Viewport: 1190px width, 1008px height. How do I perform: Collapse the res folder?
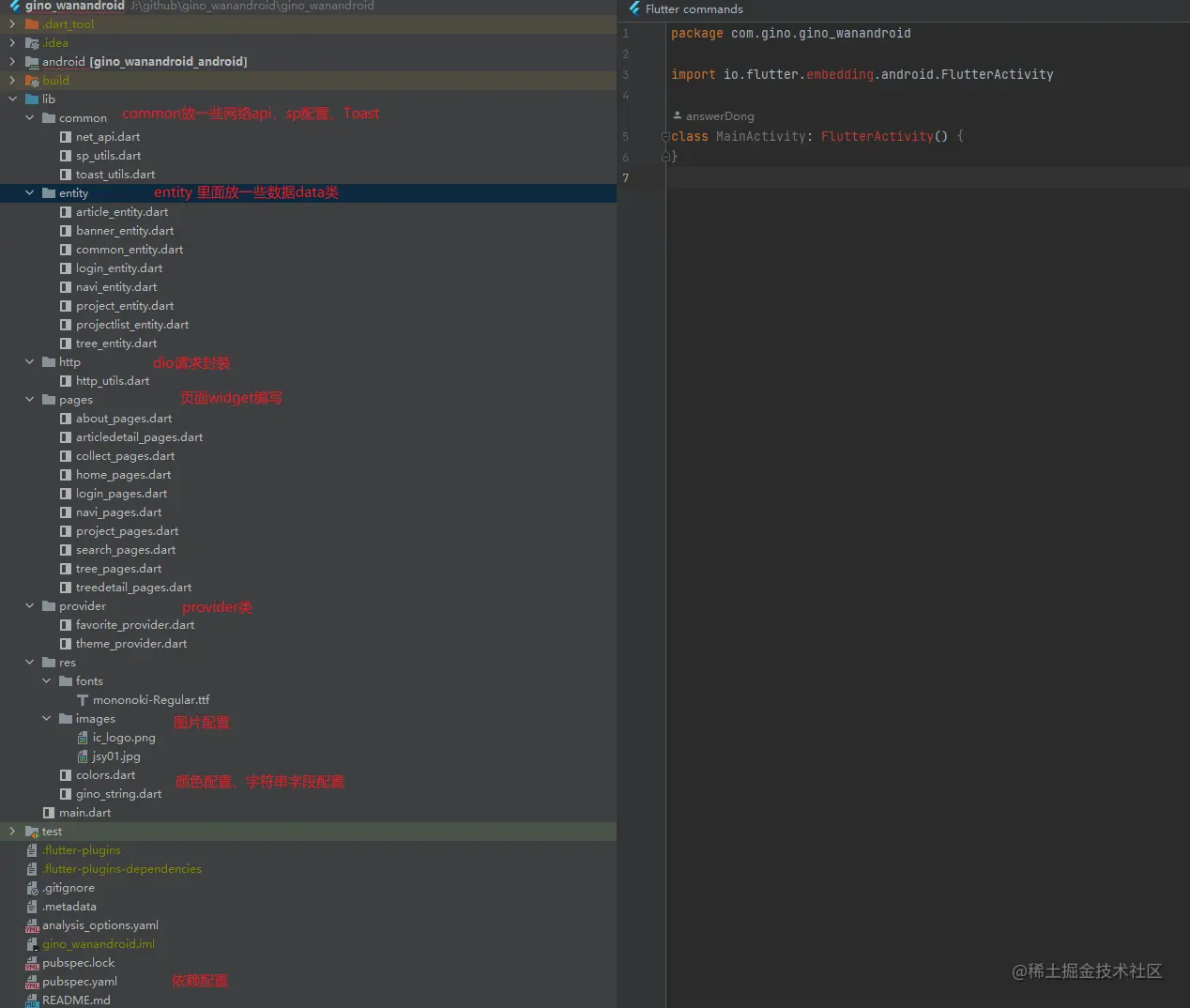click(29, 663)
